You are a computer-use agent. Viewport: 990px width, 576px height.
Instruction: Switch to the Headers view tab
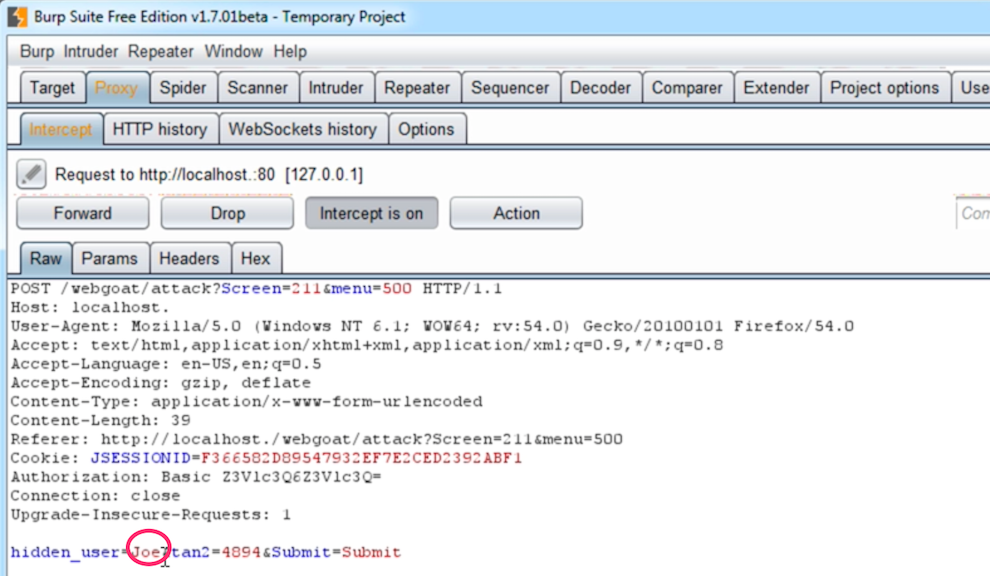point(189,259)
